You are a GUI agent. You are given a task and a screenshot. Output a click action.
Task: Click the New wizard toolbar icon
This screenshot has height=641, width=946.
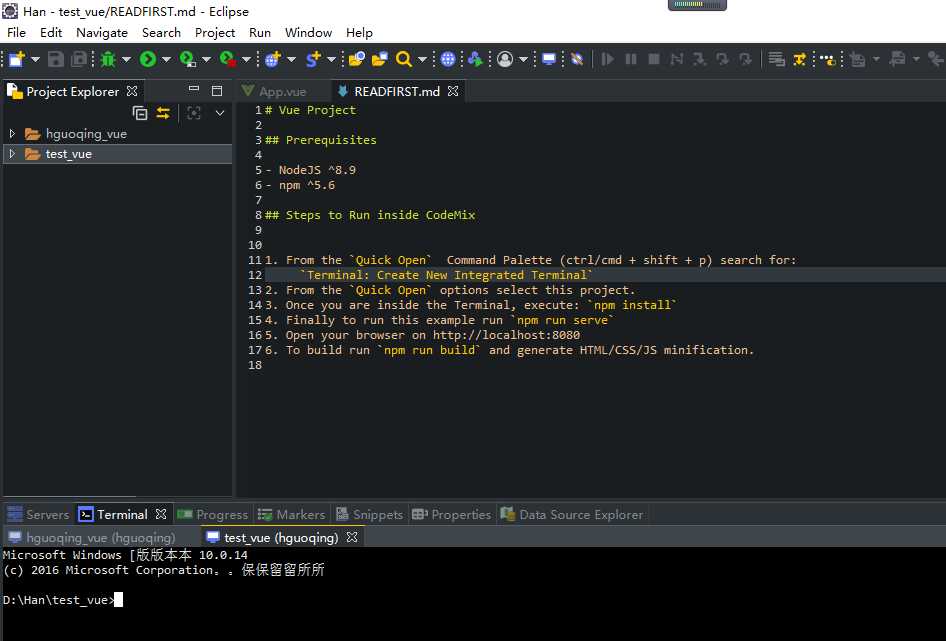tap(17, 59)
